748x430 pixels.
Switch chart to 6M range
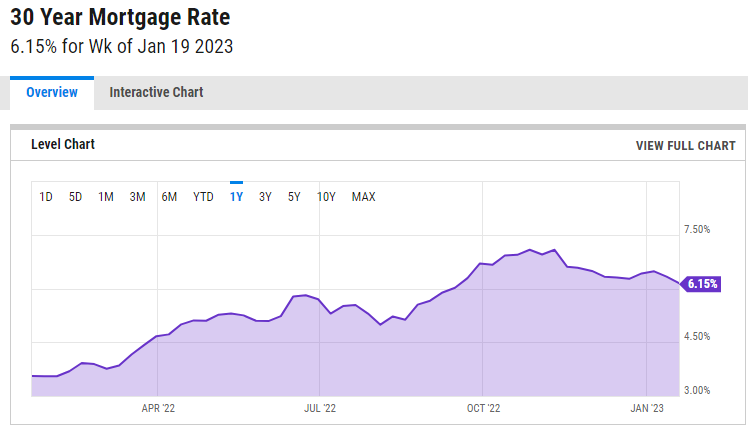coord(169,197)
